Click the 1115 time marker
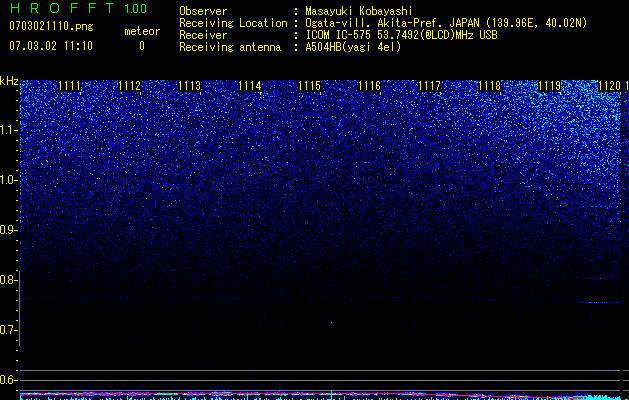Screen dimensions: 629x400 point(309,86)
